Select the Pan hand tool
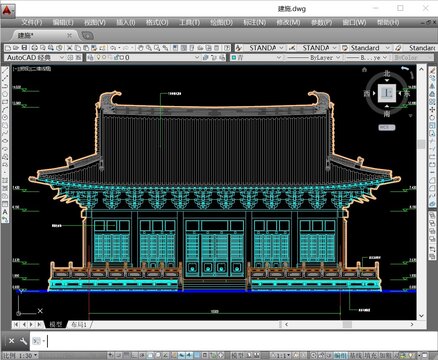This screenshot has height=360, width=438. [140, 48]
